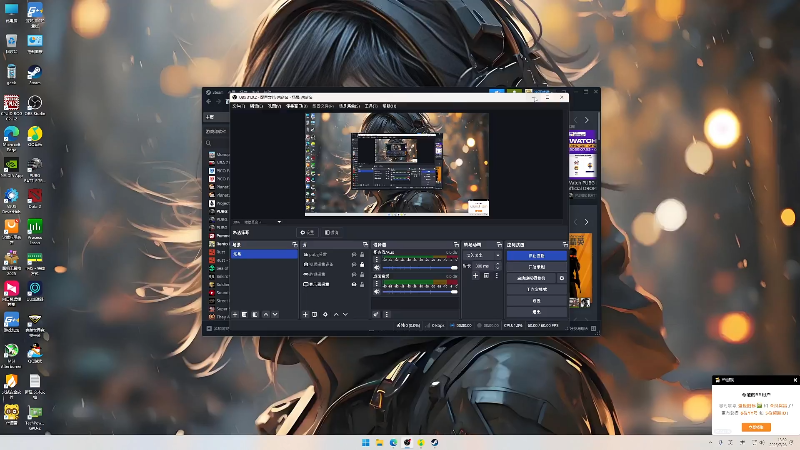Open the Edit menu in OBS
Viewport: 800px width, 450px height.
click(x=256, y=106)
